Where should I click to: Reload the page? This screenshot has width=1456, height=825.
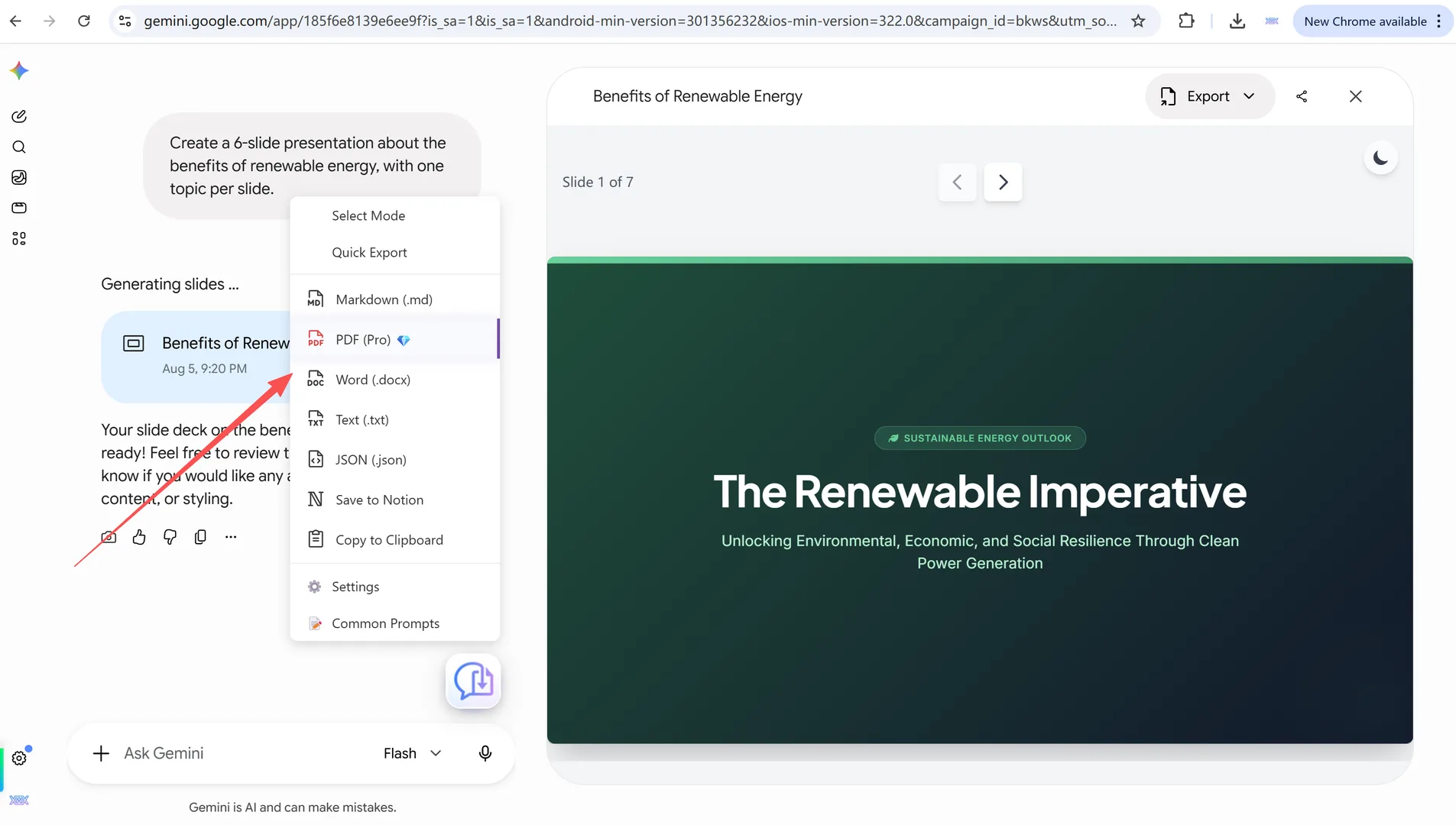[84, 21]
